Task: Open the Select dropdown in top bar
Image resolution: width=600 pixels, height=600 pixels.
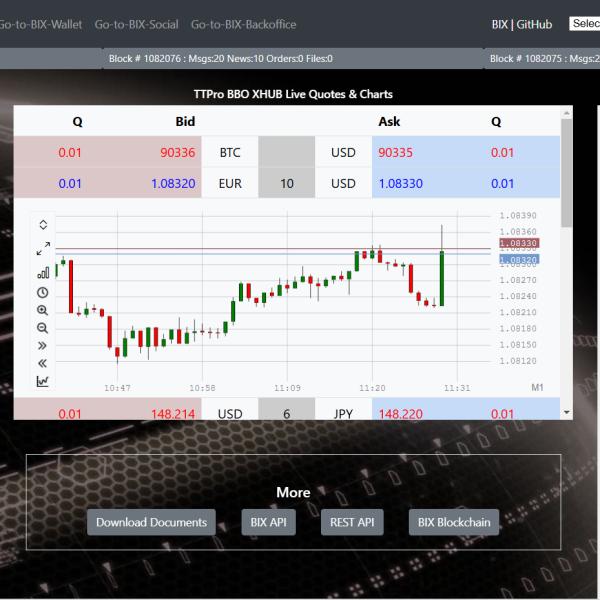Action: click(x=584, y=24)
